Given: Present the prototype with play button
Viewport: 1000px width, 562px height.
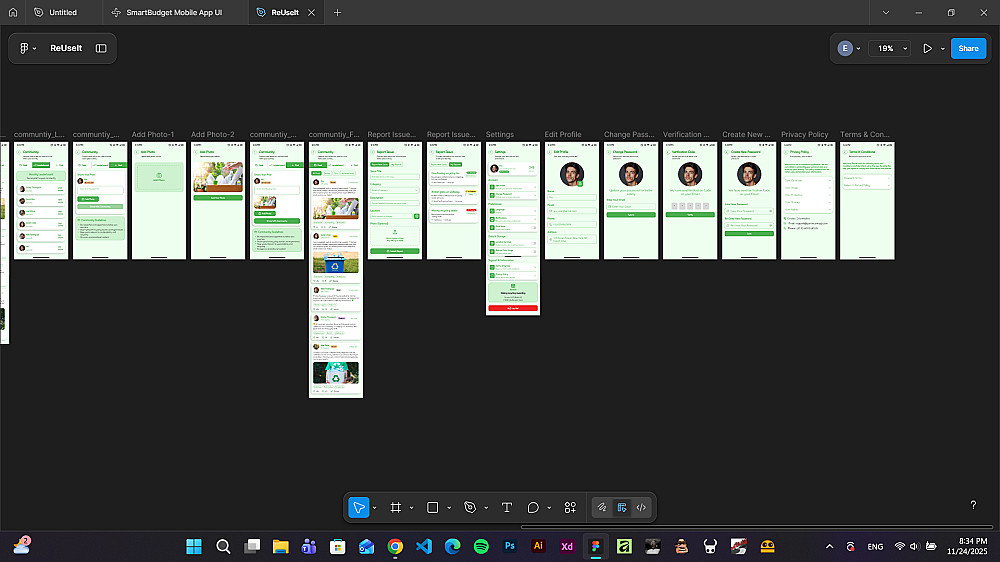Looking at the screenshot, I should point(927,48).
